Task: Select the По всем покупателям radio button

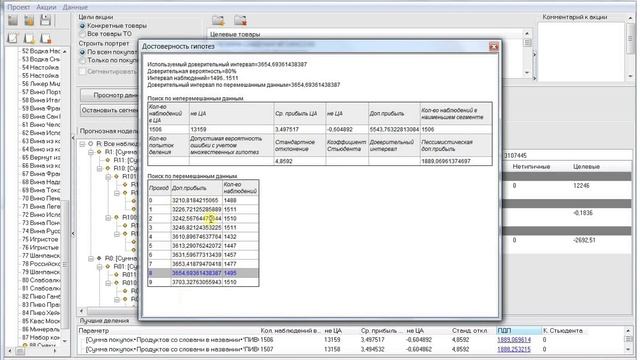Action: tap(82, 52)
